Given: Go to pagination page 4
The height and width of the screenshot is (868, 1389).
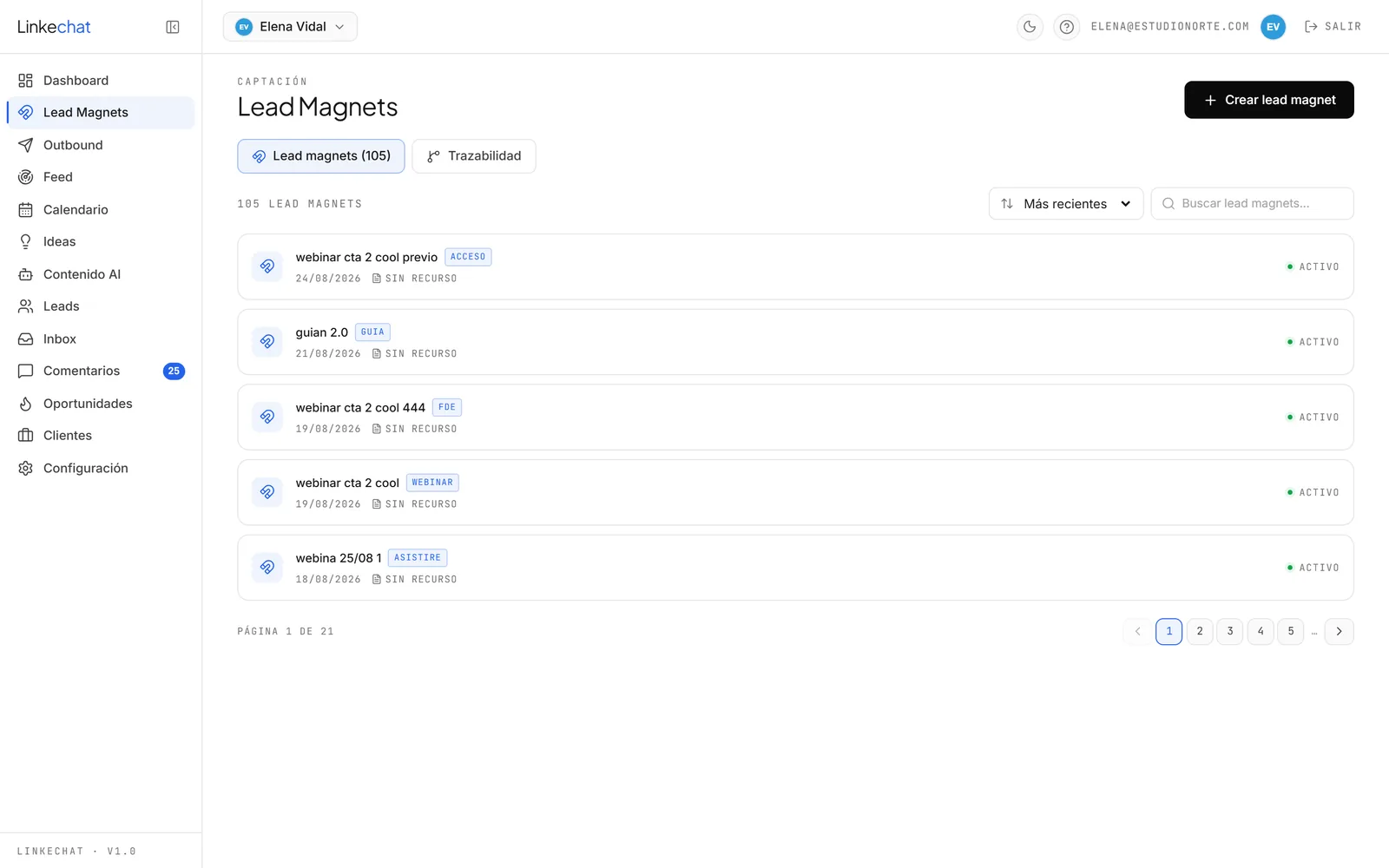Looking at the screenshot, I should pos(1261,632).
